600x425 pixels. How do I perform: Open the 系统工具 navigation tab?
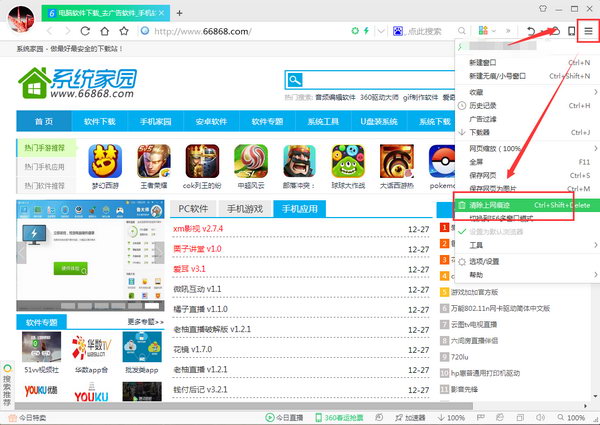coord(323,121)
